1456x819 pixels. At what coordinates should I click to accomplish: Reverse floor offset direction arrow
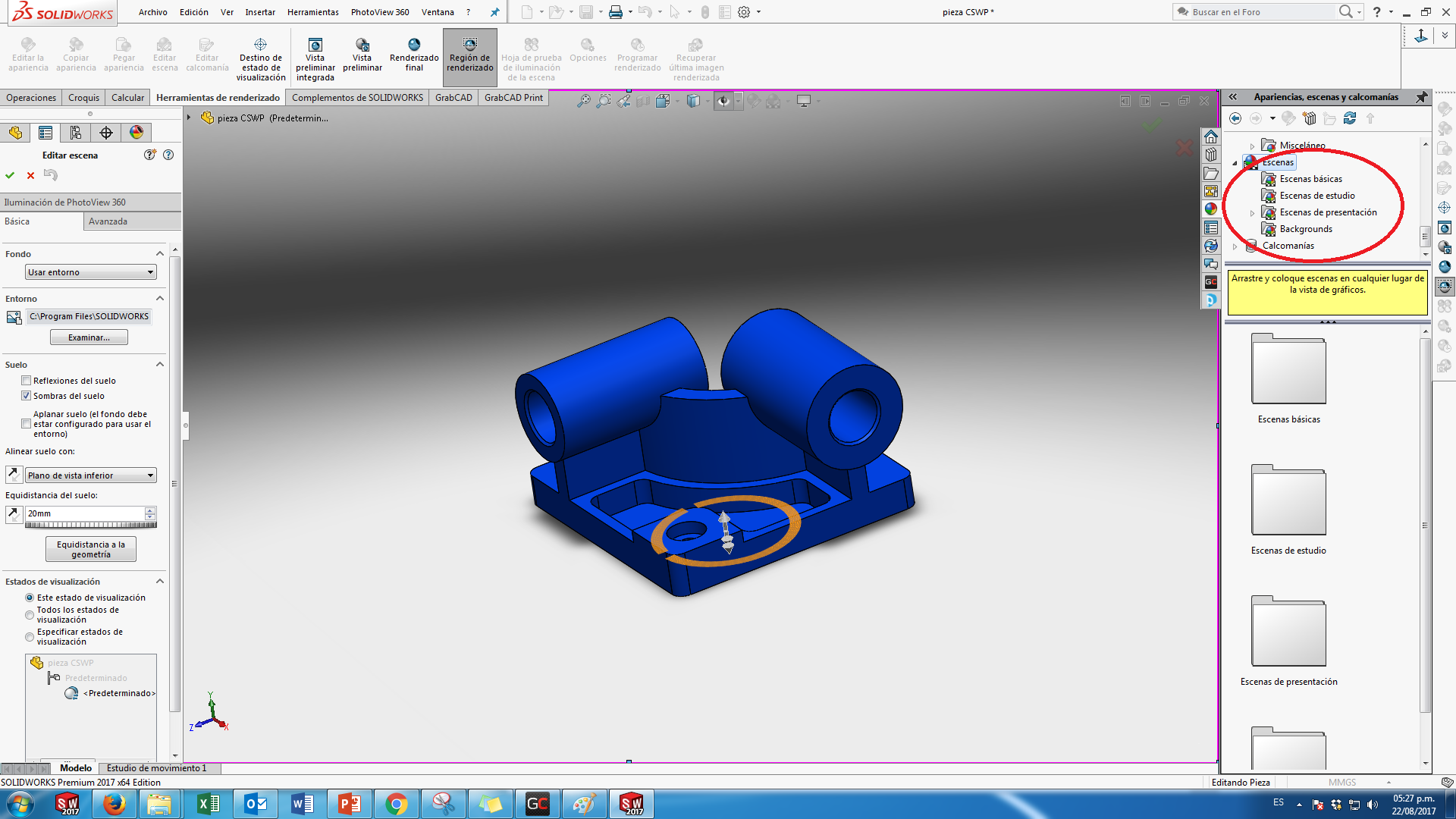coord(14,514)
